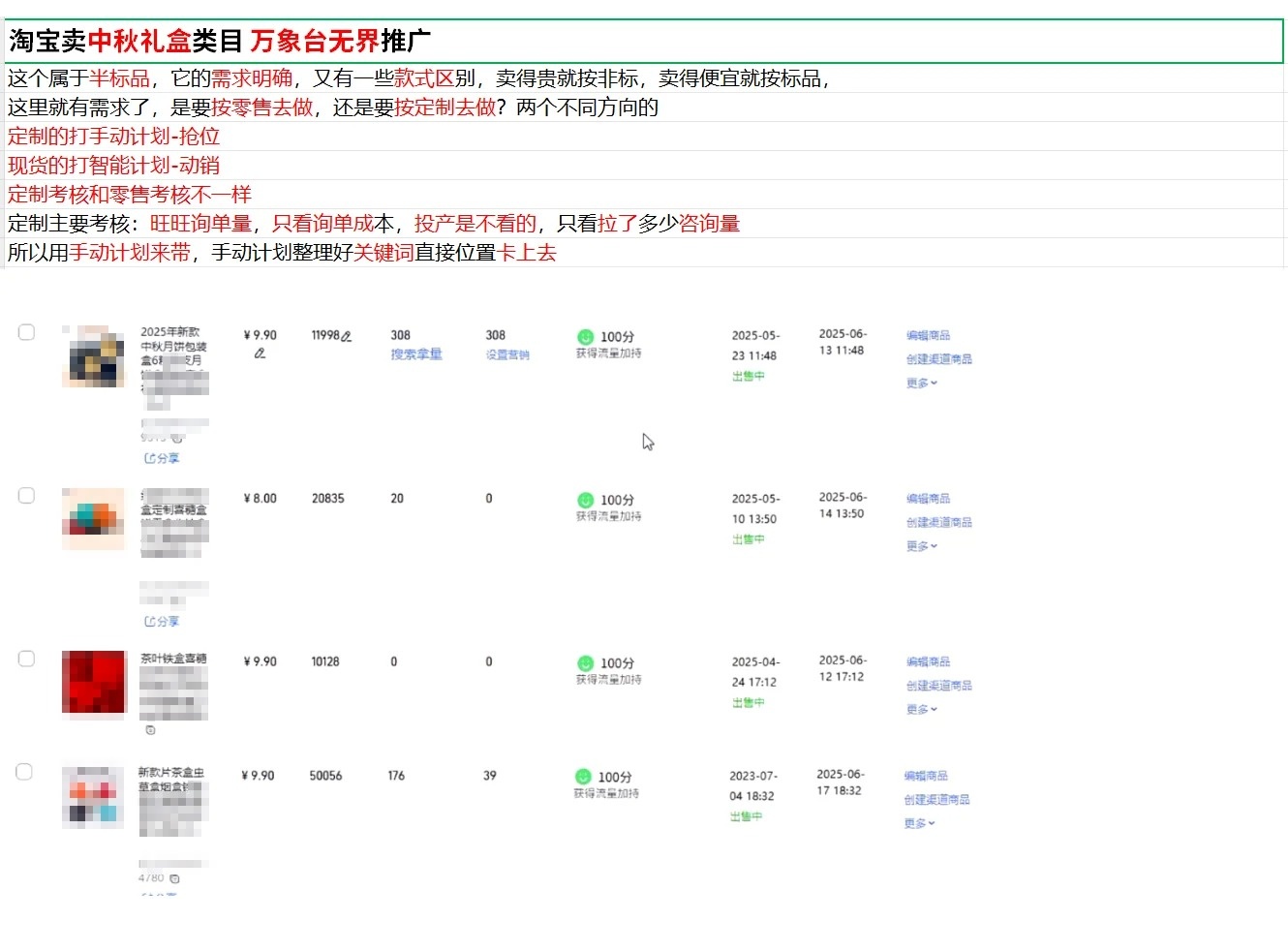The width and height of the screenshot is (1288, 952).
Task: Click the green smiley score icon in the 10128 row
Action: click(585, 663)
